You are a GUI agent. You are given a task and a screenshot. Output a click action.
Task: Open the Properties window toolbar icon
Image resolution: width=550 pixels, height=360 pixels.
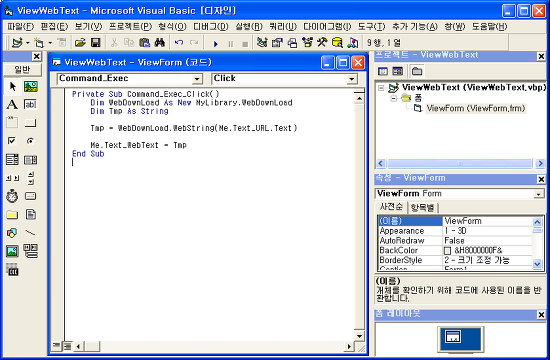[x=277, y=43]
